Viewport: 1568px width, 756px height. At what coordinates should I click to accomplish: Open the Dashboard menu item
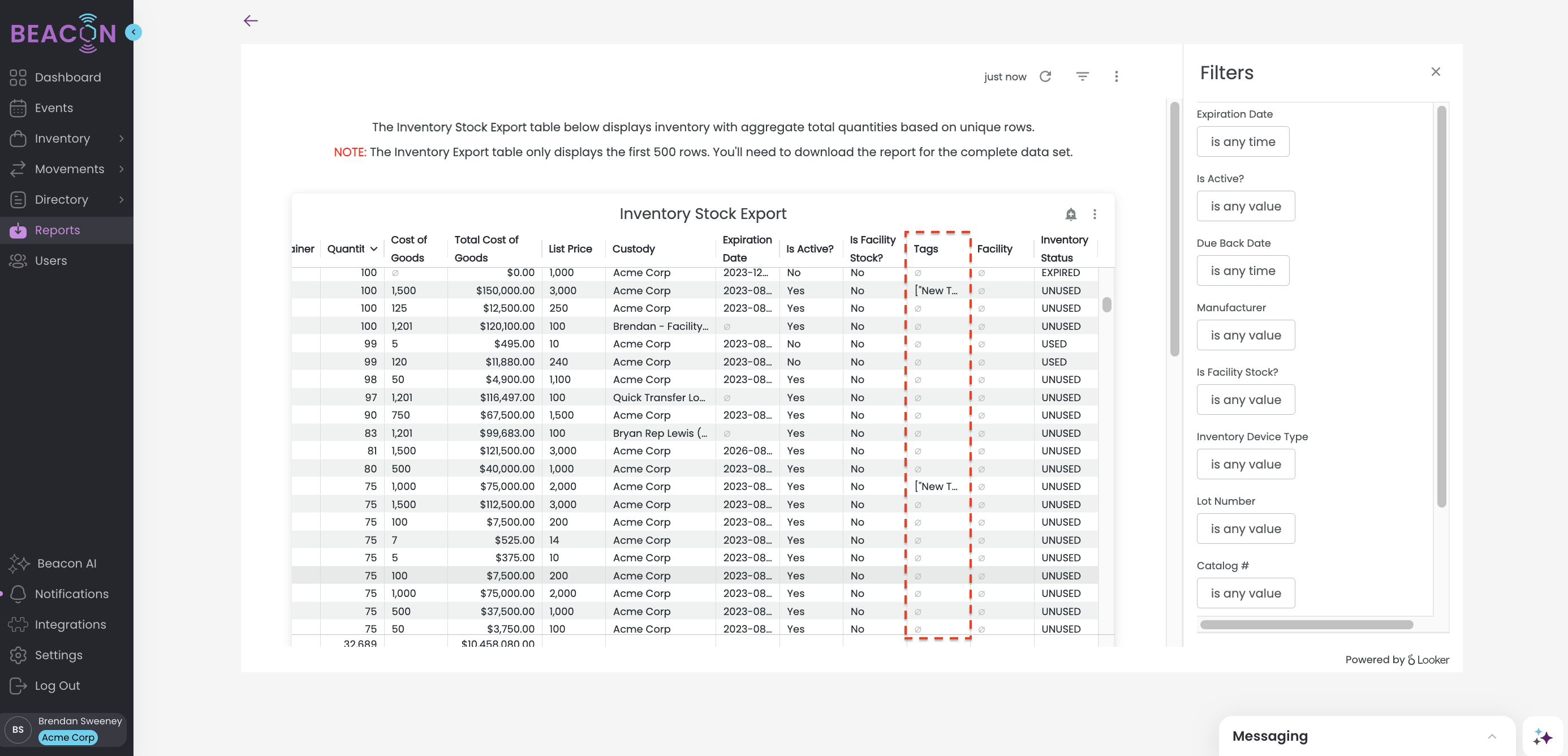point(67,78)
